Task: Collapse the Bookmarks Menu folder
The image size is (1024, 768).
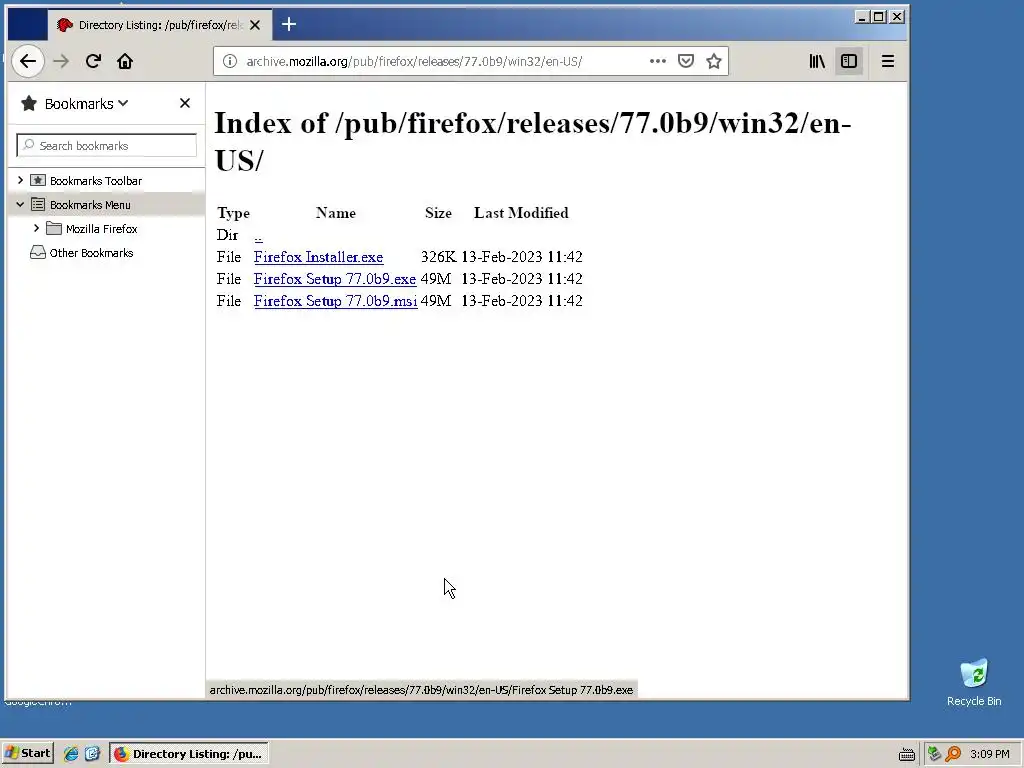Action: [20, 204]
